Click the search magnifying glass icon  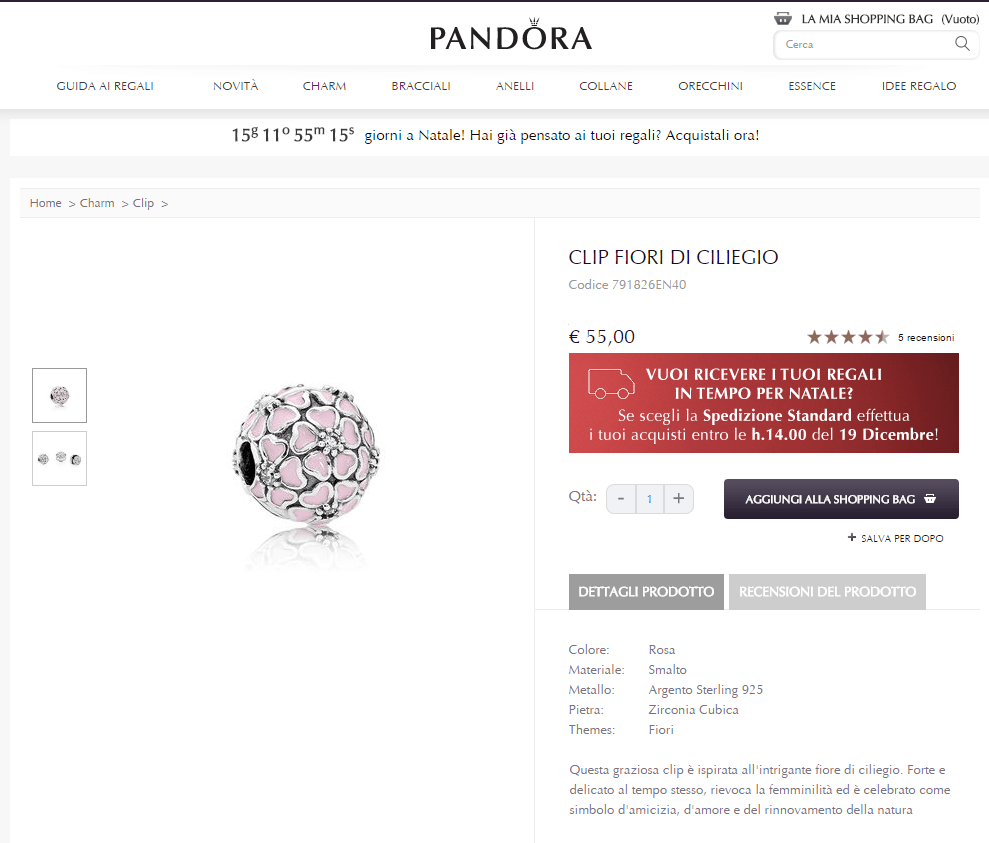962,44
